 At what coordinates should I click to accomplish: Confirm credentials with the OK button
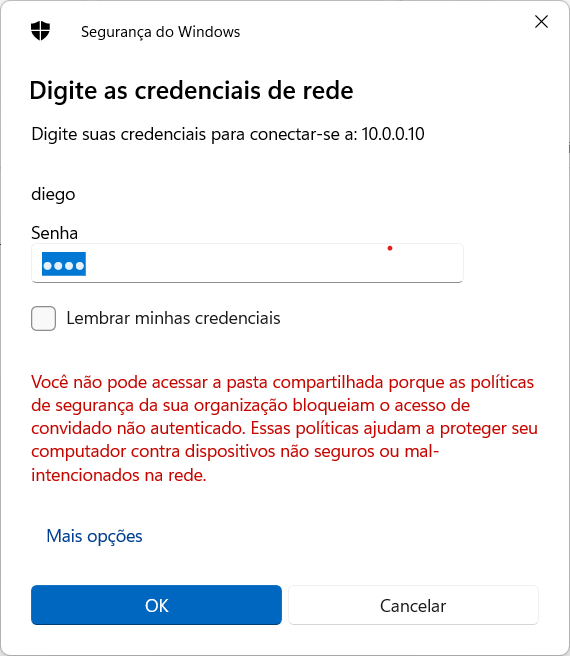click(156, 605)
